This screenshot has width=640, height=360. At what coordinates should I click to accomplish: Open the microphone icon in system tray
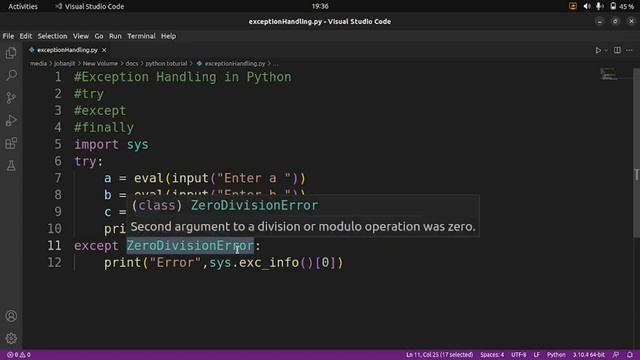coord(599,7)
